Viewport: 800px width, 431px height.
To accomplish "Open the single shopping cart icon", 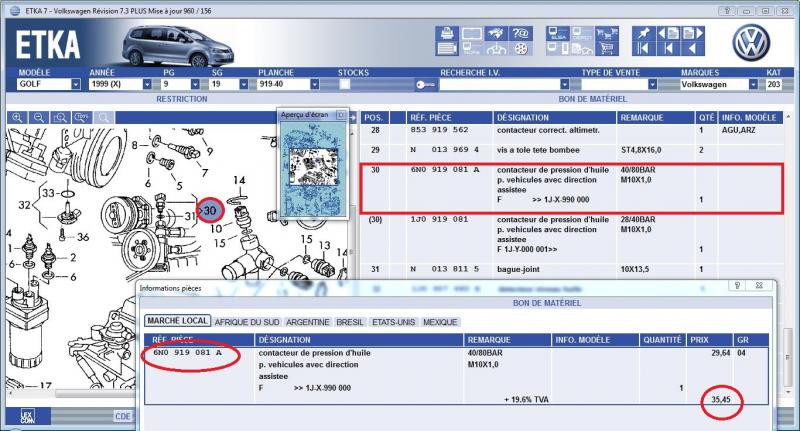I will (x=607, y=48).
